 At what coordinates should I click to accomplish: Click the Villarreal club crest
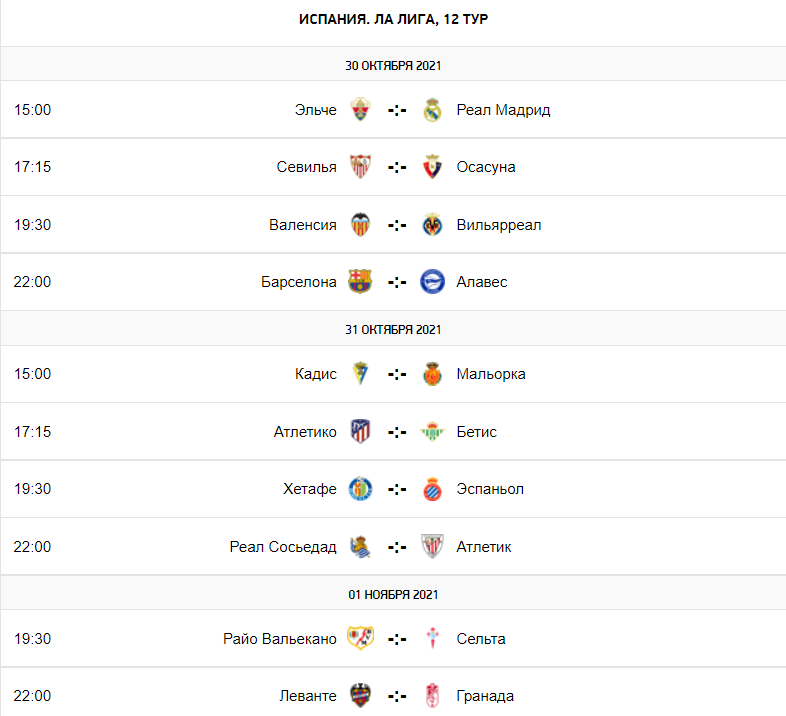pos(432,225)
